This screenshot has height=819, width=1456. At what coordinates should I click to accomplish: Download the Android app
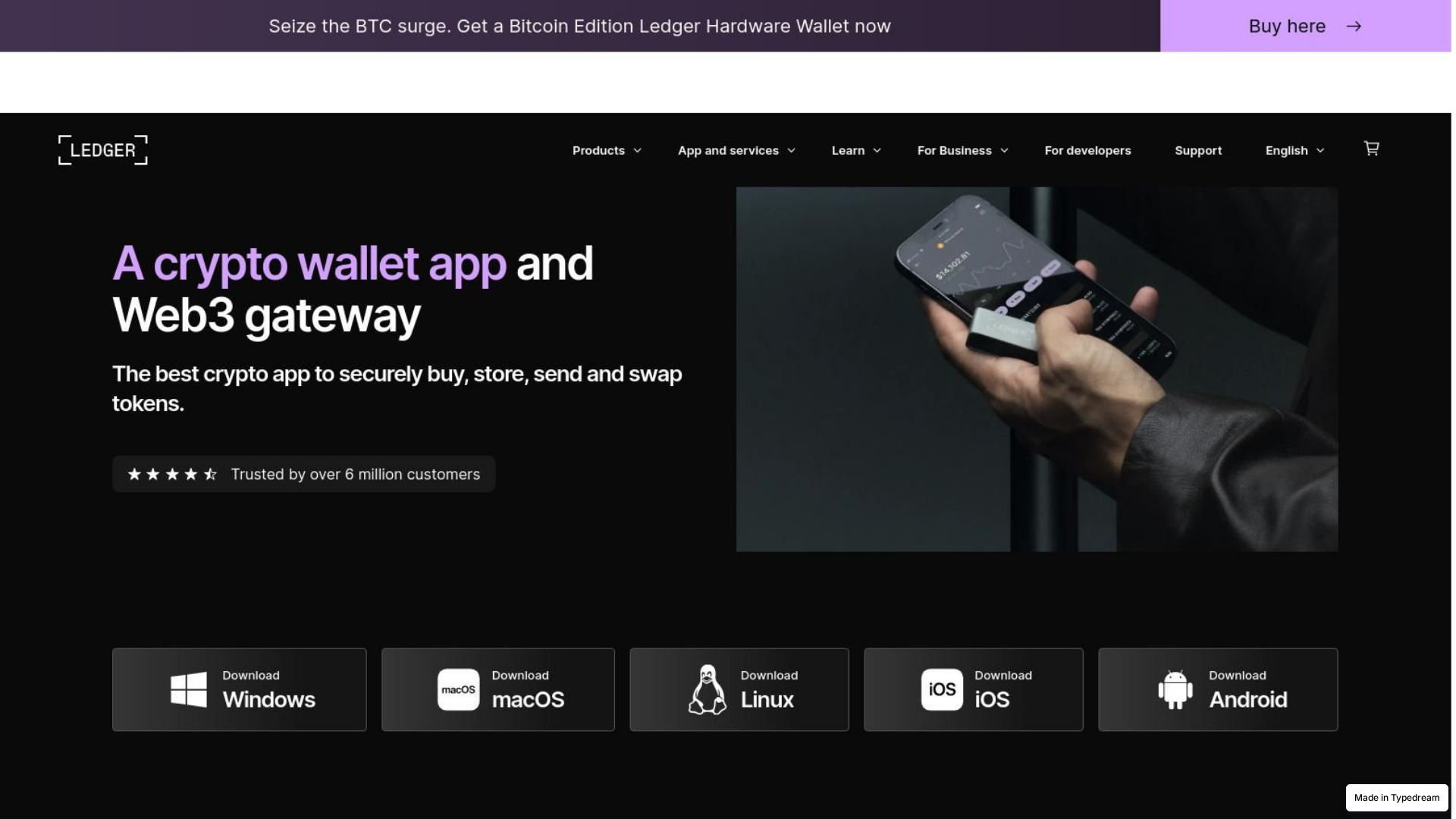(1218, 689)
